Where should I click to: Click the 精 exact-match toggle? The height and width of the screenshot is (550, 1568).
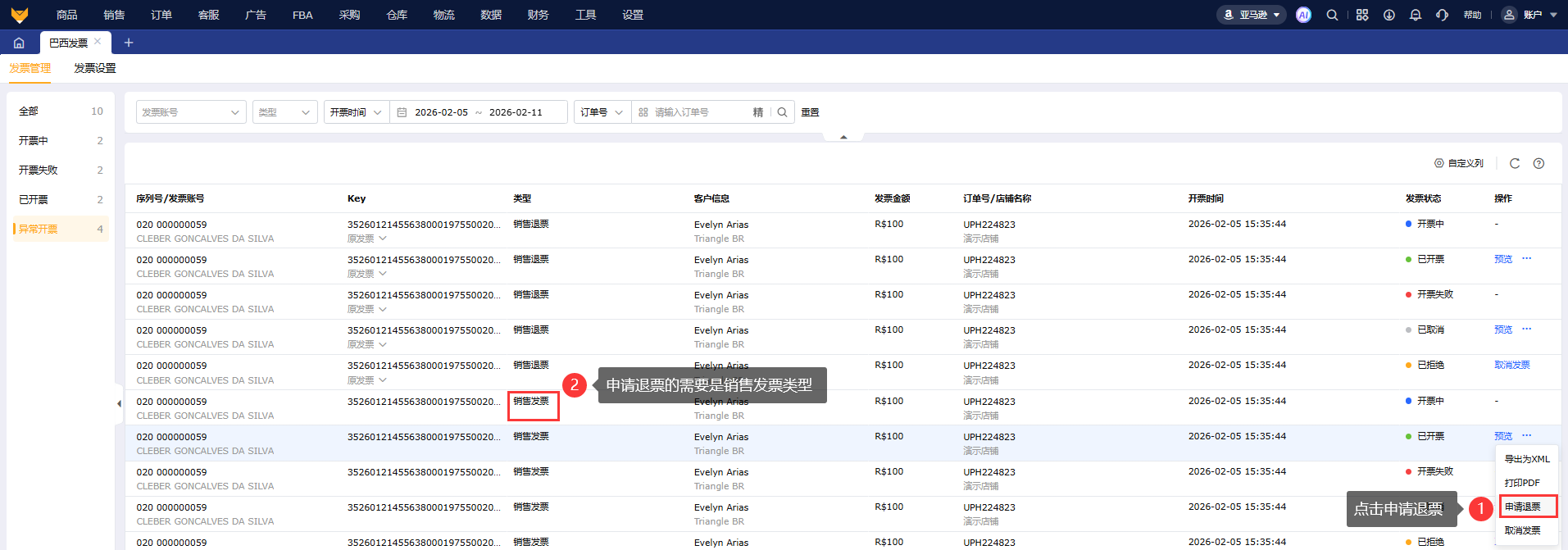758,112
